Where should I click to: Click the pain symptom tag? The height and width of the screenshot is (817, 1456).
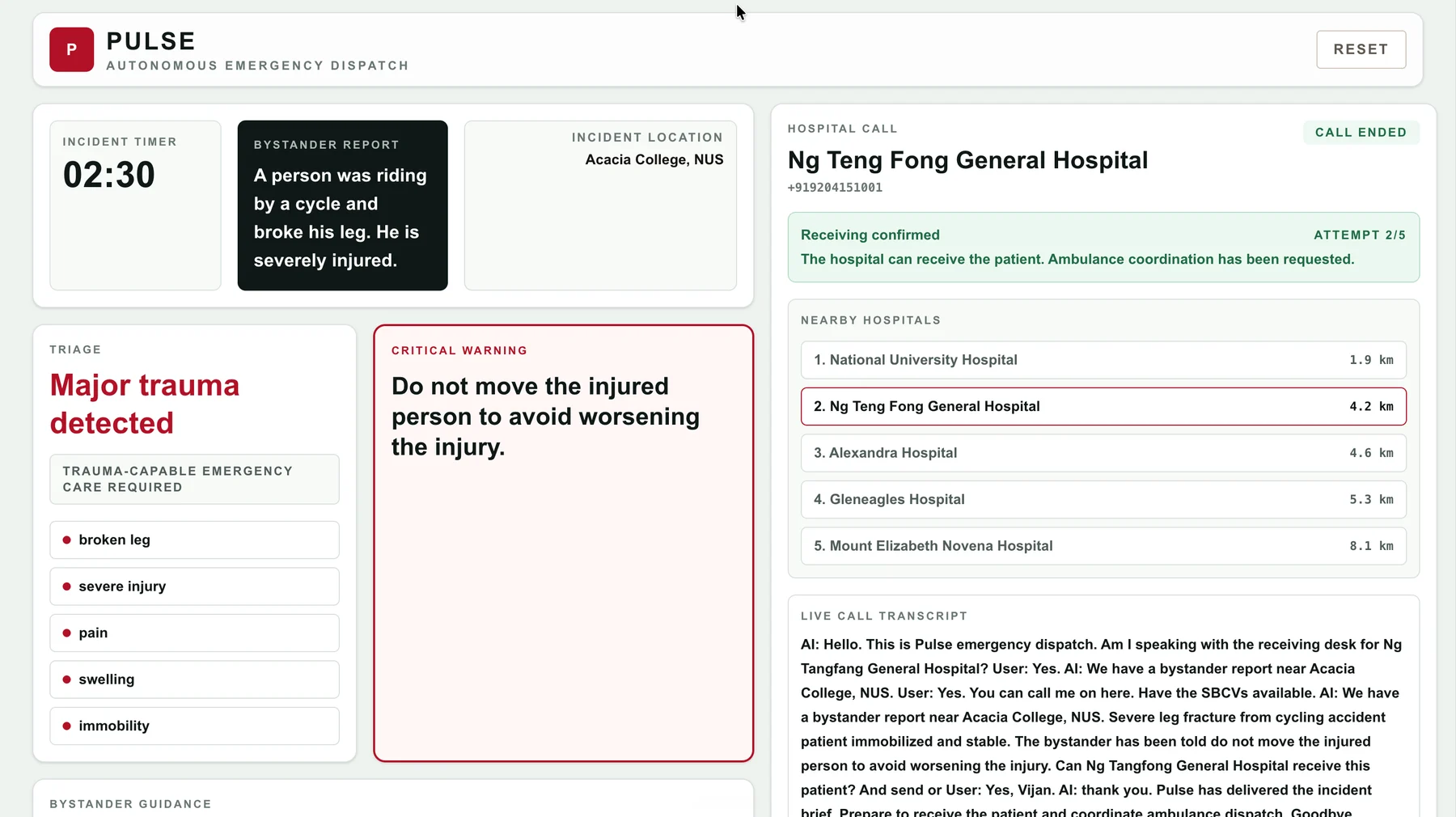tap(194, 633)
